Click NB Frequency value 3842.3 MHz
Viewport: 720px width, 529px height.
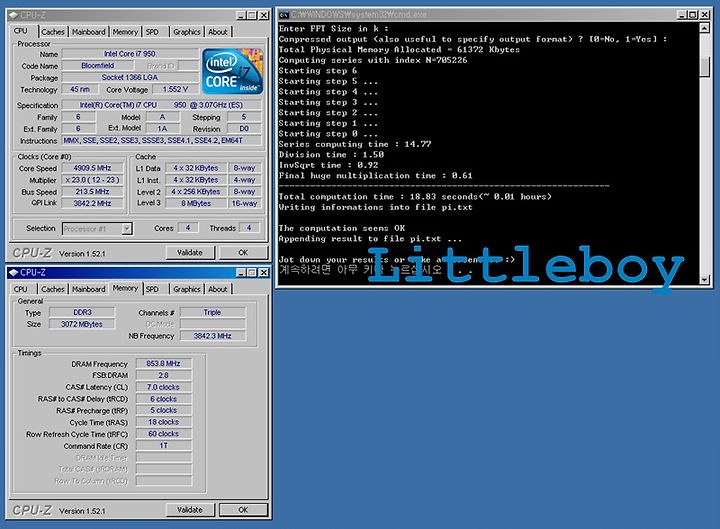(x=213, y=336)
